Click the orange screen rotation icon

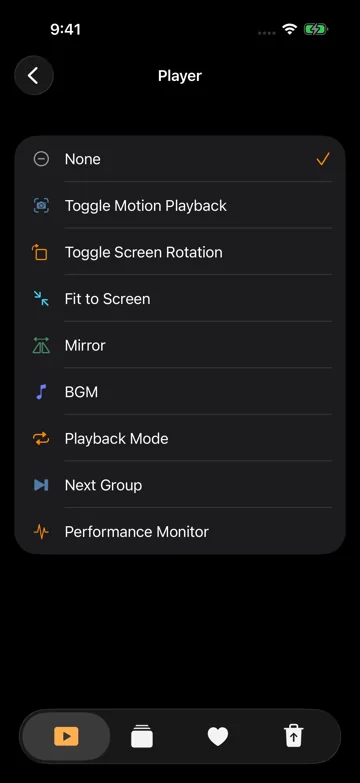click(x=40, y=252)
